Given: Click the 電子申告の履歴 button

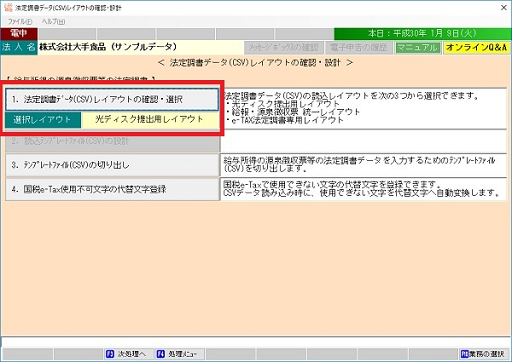Looking at the screenshot, I should (359, 48).
